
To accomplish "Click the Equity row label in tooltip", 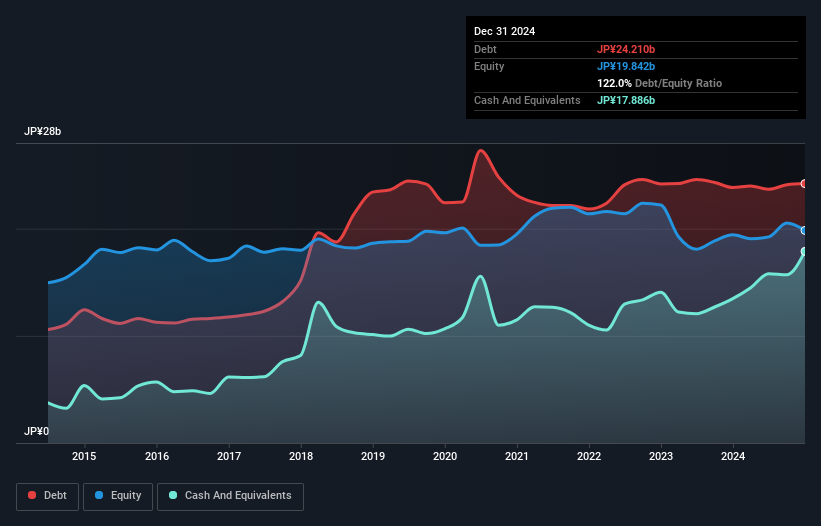I will tap(489, 66).
